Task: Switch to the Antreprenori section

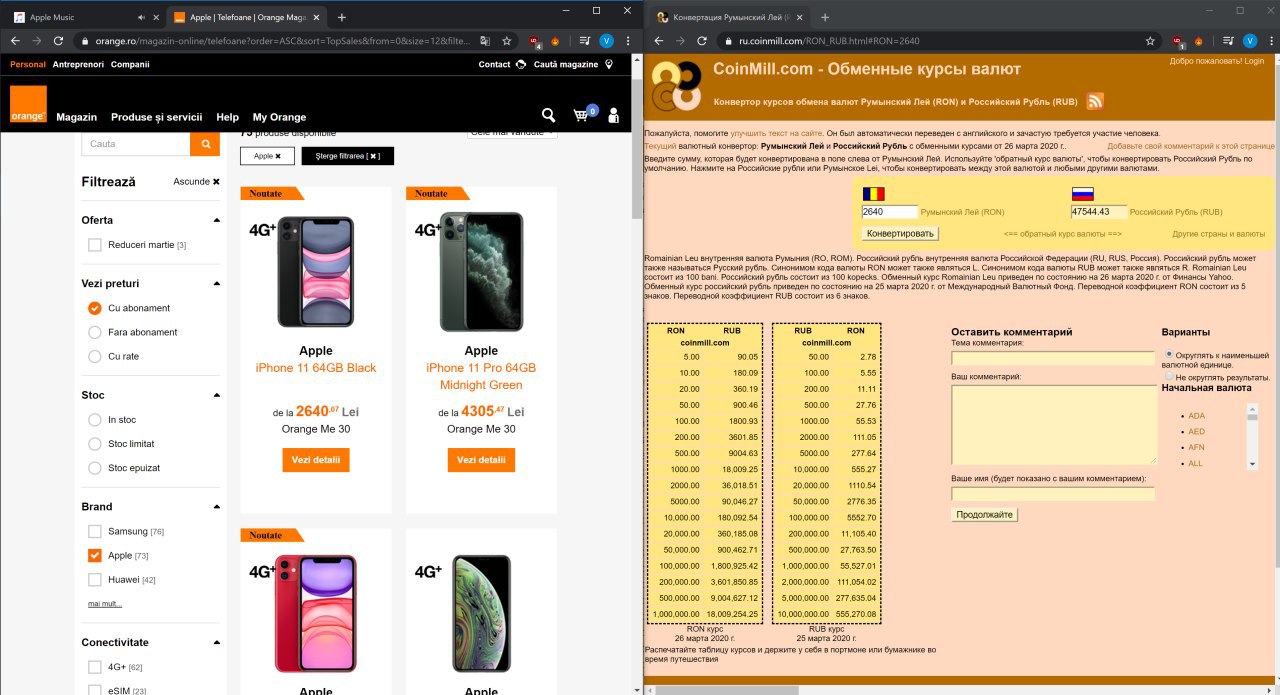Action: pyautogui.click(x=78, y=64)
